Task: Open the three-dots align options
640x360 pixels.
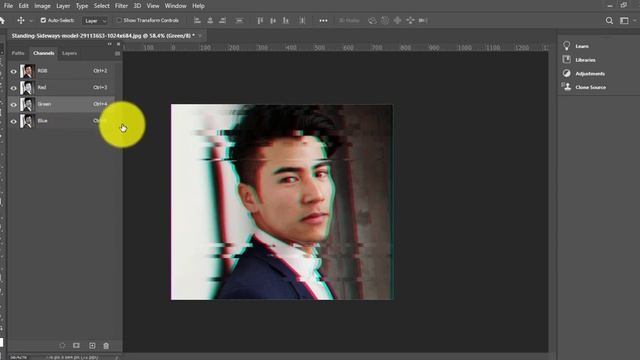Action: pos(323,20)
